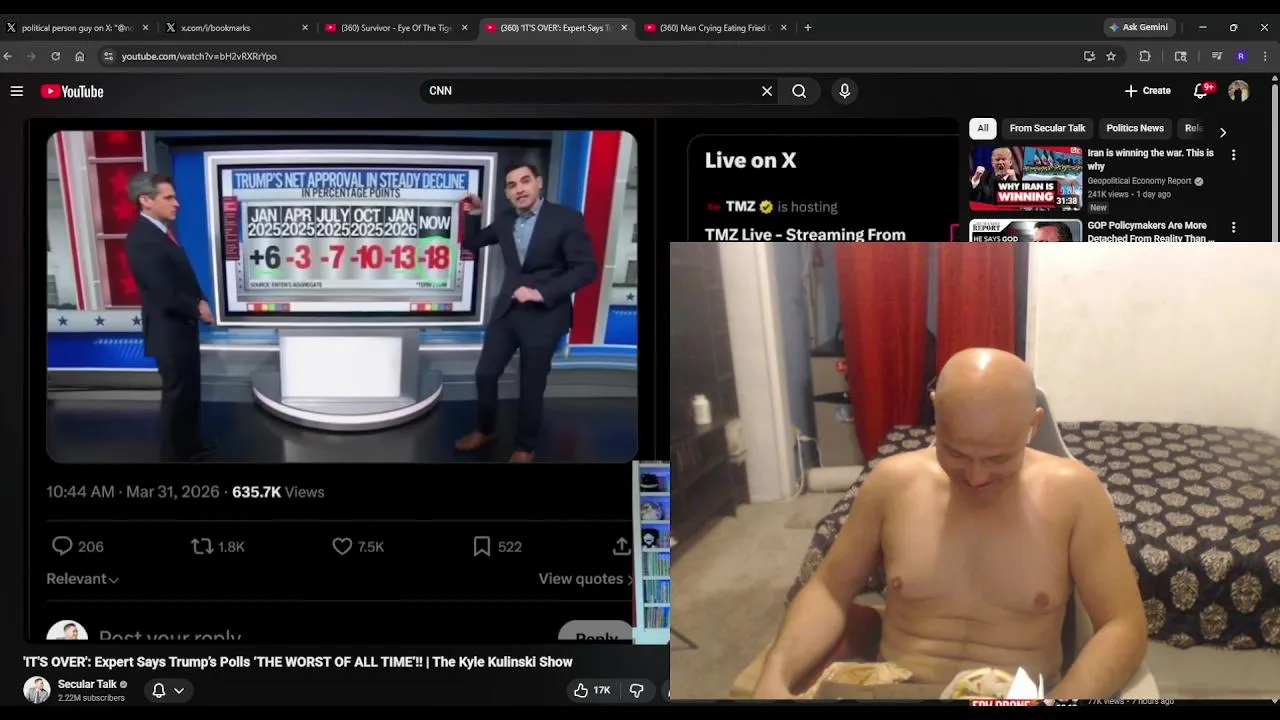1280x720 pixels.
Task: View site information icon in the address bar
Action: (108, 56)
